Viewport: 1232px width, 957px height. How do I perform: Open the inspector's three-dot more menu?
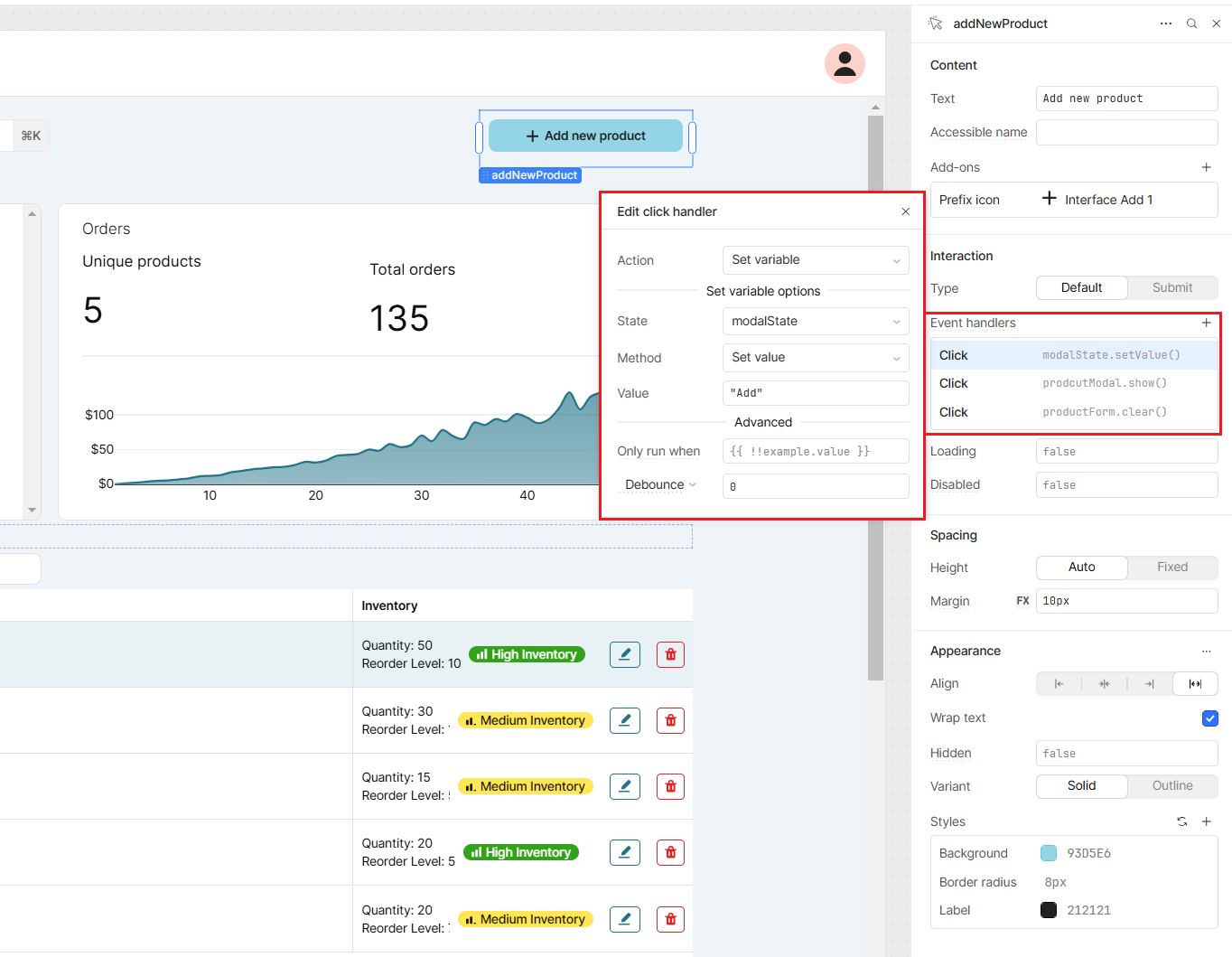coord(1166,23)
